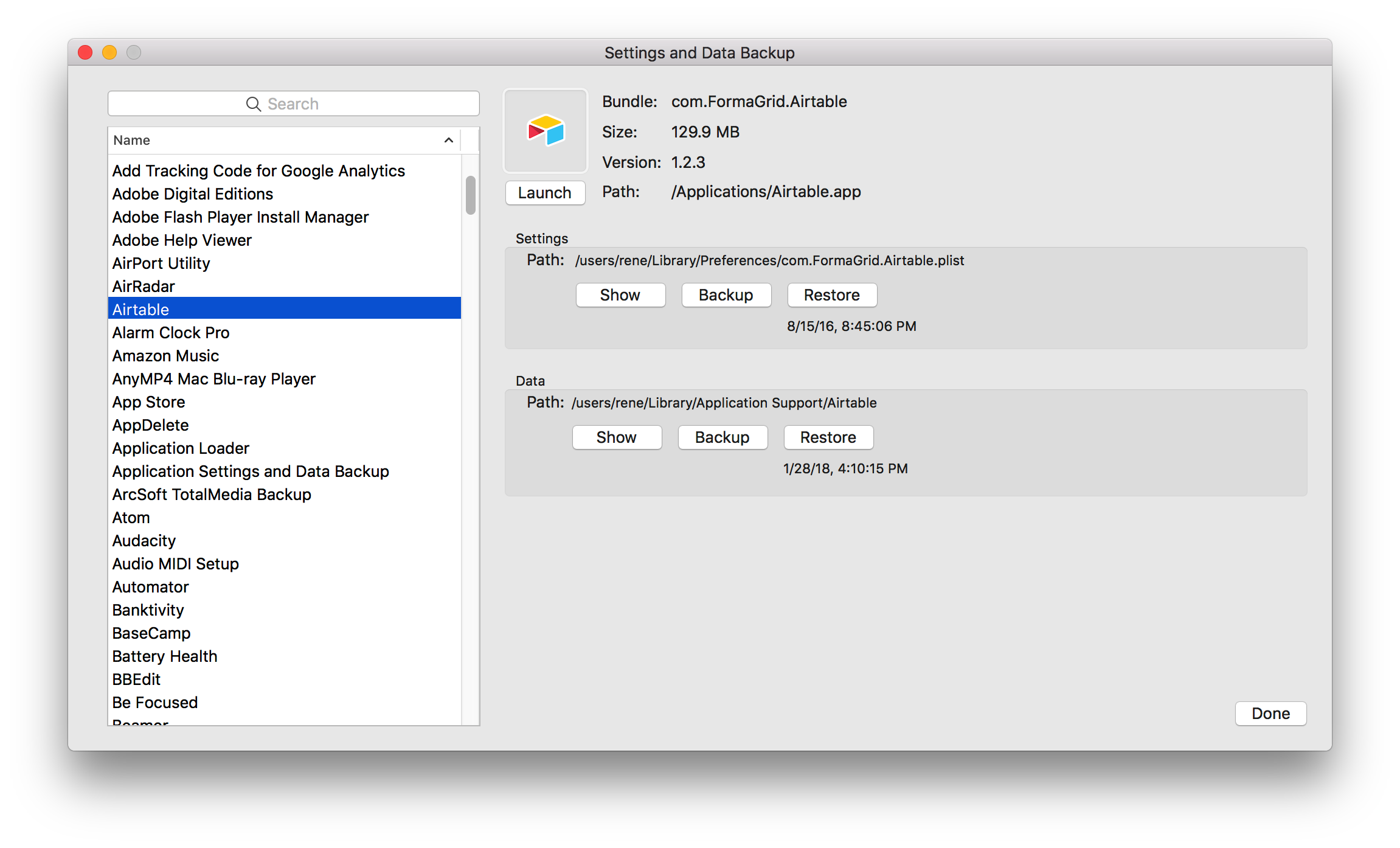1400x848 pixels.
Task: Click the Settings plist path text
Action: pos(769,260)
